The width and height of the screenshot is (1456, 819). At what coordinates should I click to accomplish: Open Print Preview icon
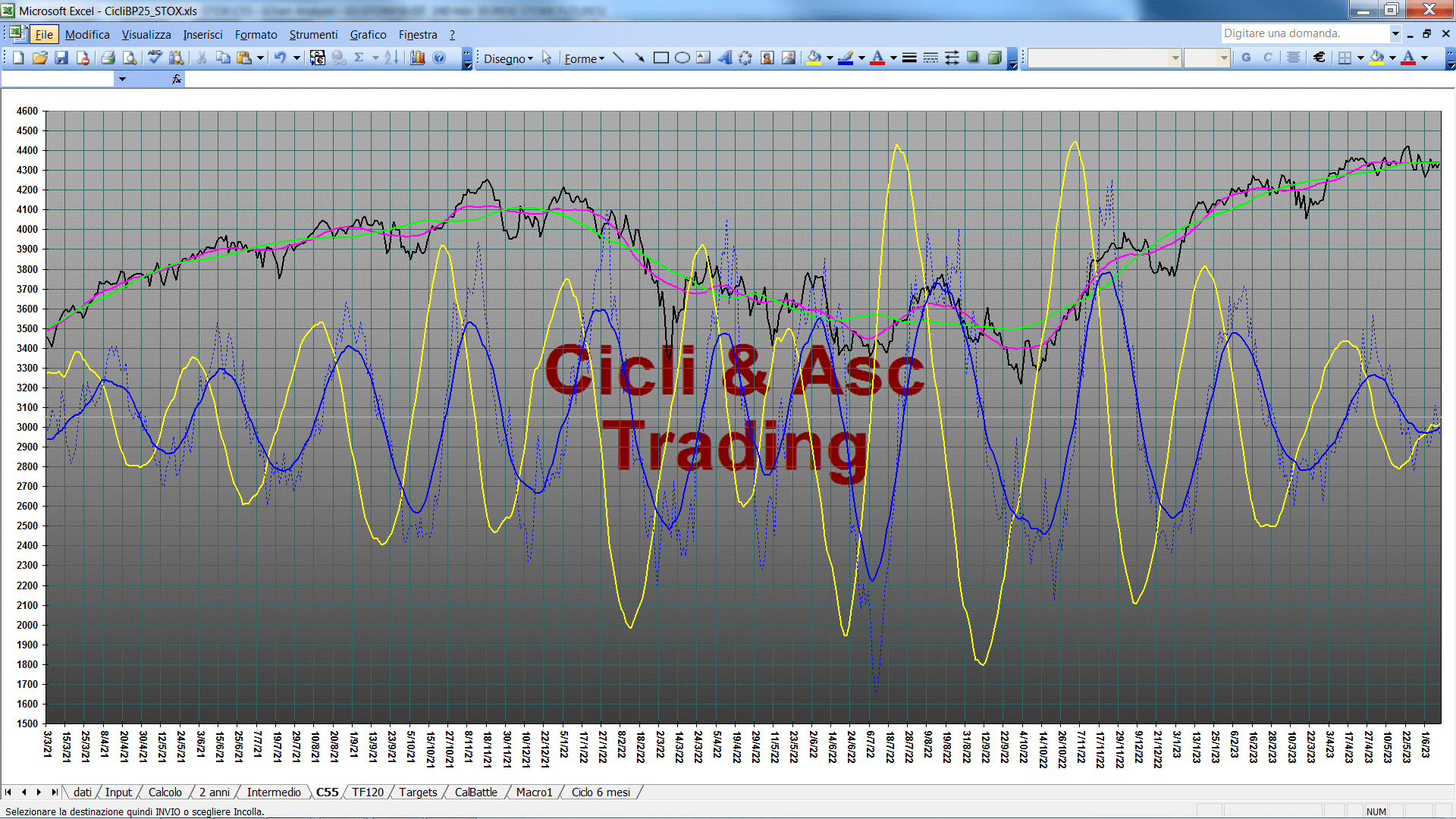point(130,58)
